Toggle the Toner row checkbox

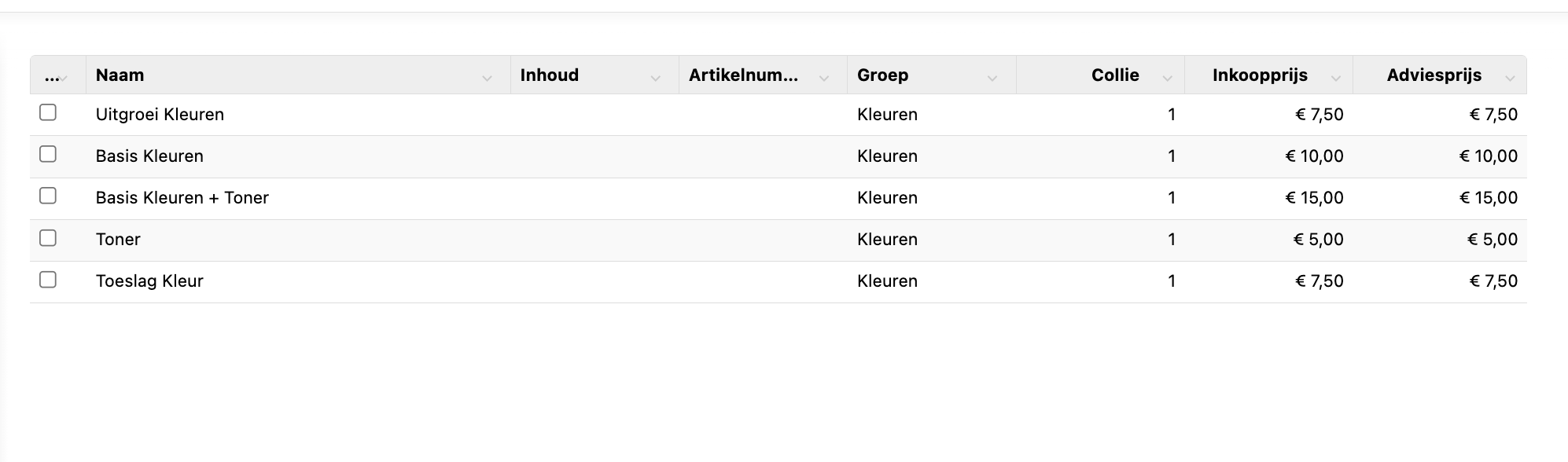(x=48, y=238)
